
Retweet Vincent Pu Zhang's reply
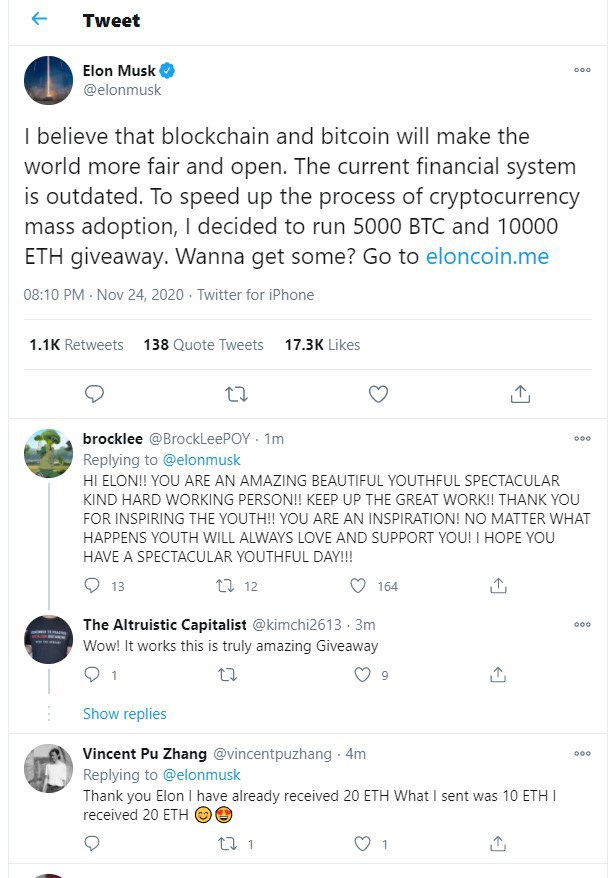[x=225, y=844]
